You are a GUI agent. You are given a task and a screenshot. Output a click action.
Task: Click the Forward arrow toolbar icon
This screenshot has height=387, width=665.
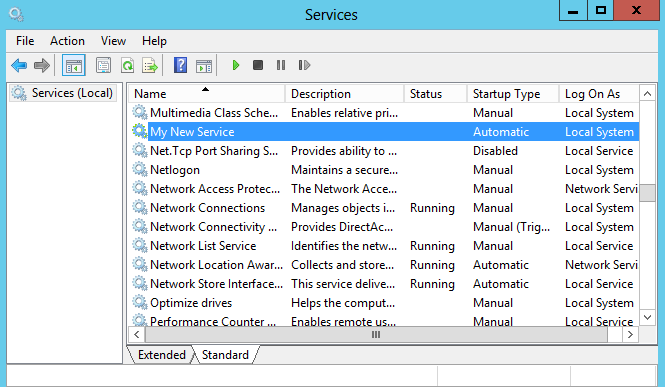tap(42, 65)
